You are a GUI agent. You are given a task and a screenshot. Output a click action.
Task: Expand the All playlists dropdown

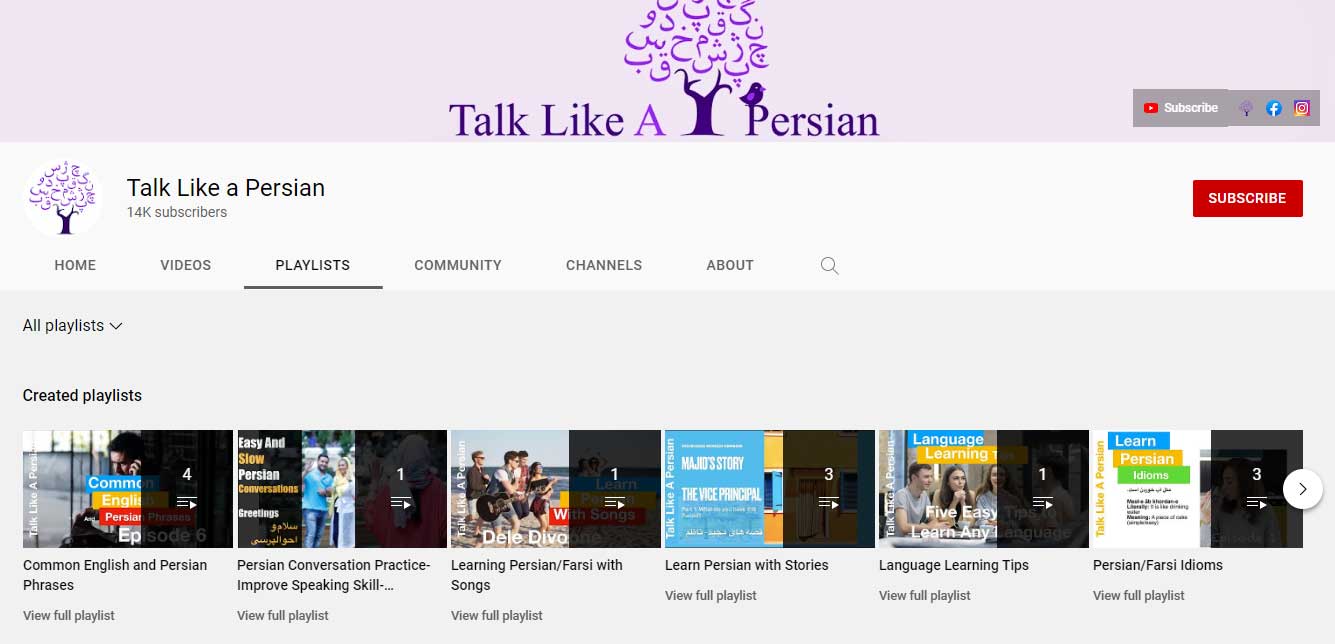point(73,325)
